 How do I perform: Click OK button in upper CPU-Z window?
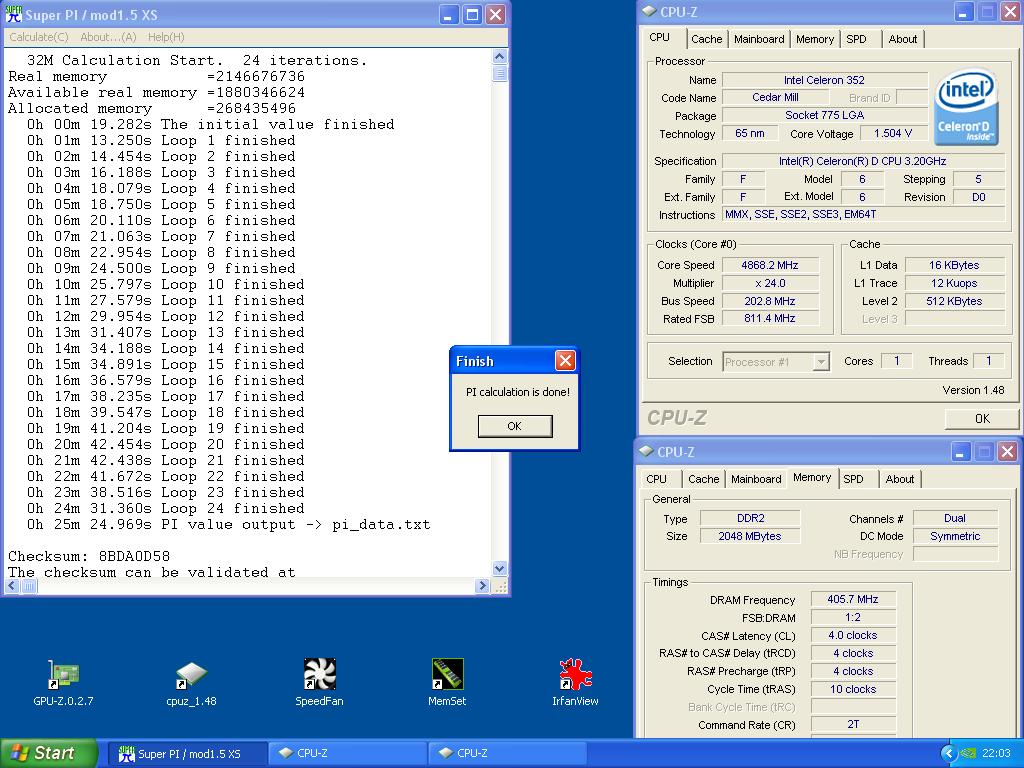click(982, 419)
